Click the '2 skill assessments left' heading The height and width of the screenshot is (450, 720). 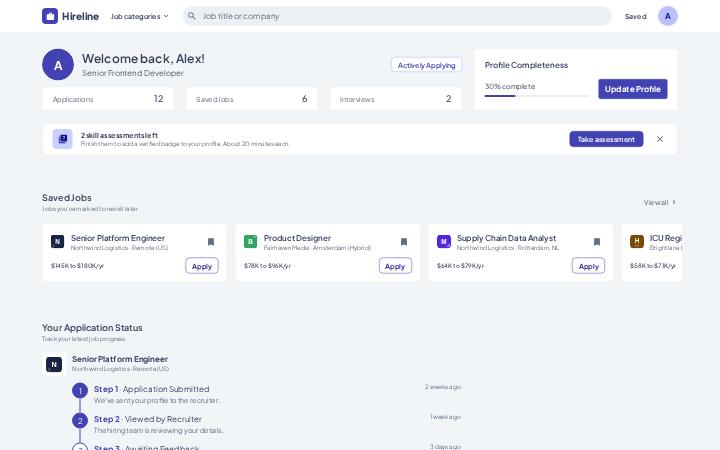[119, 135]
